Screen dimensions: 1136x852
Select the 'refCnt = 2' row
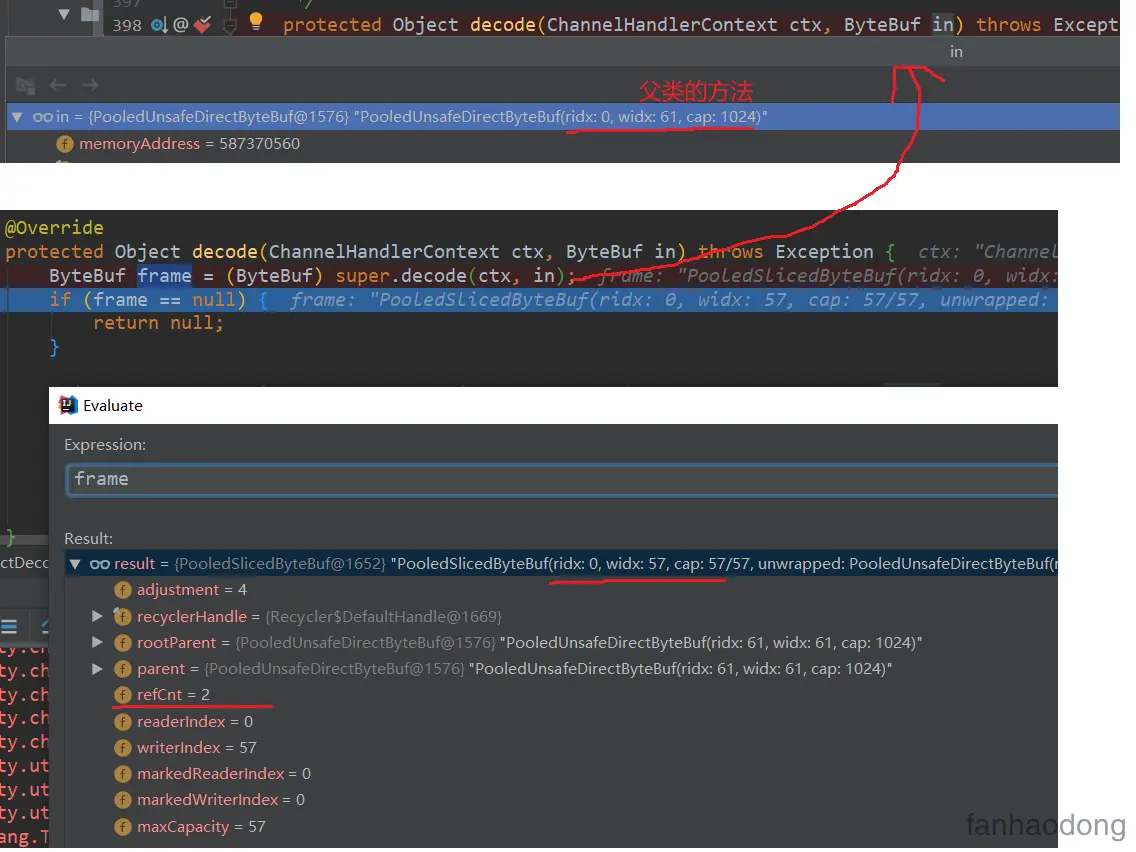pos(561,695)
